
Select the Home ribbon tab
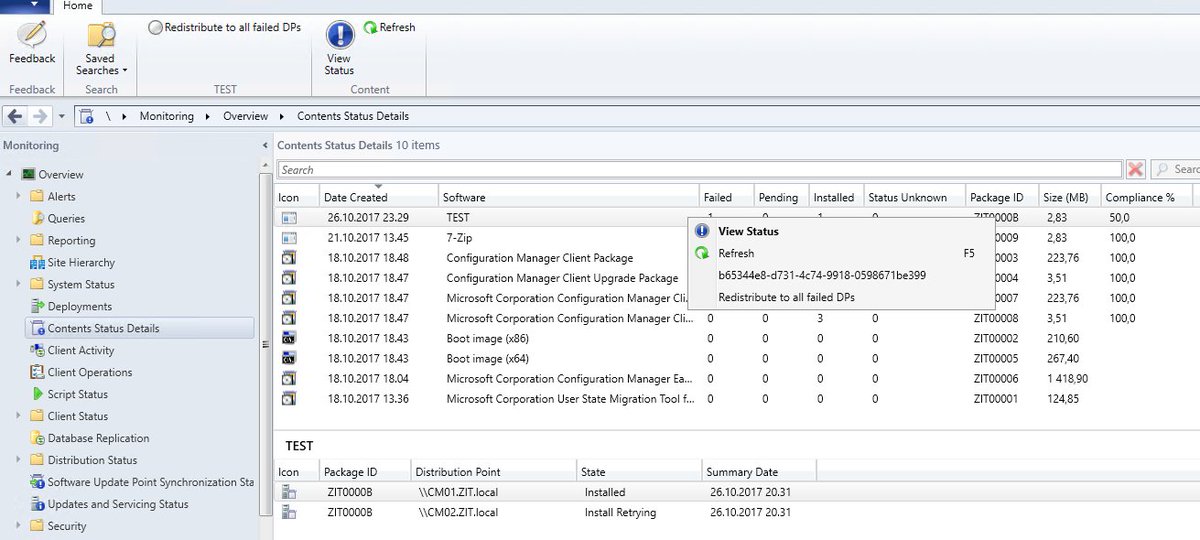click(x=77, y=6)
